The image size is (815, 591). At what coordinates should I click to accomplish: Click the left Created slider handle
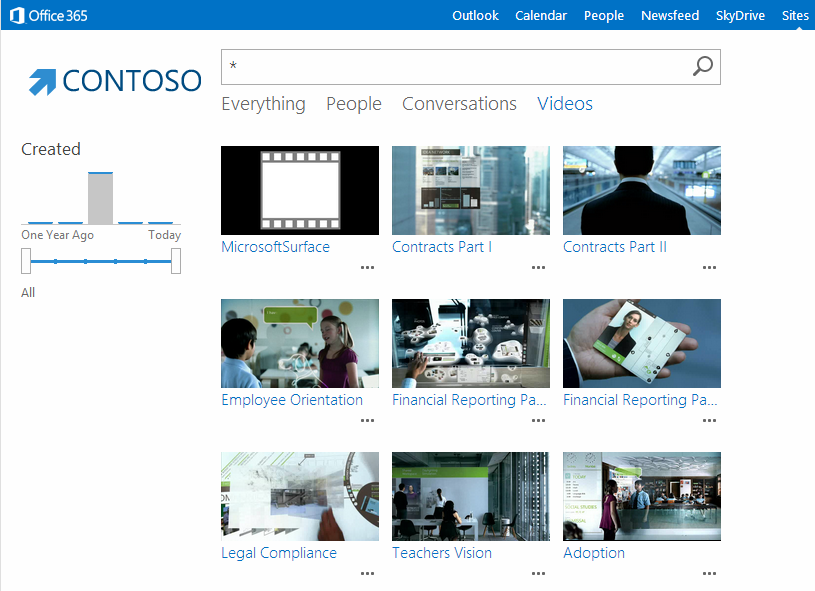pos(26,261)
